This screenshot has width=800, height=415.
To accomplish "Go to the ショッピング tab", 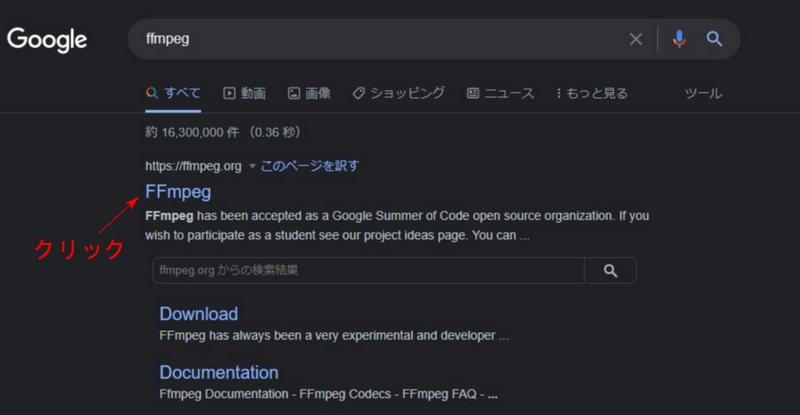I will (398, 93).
